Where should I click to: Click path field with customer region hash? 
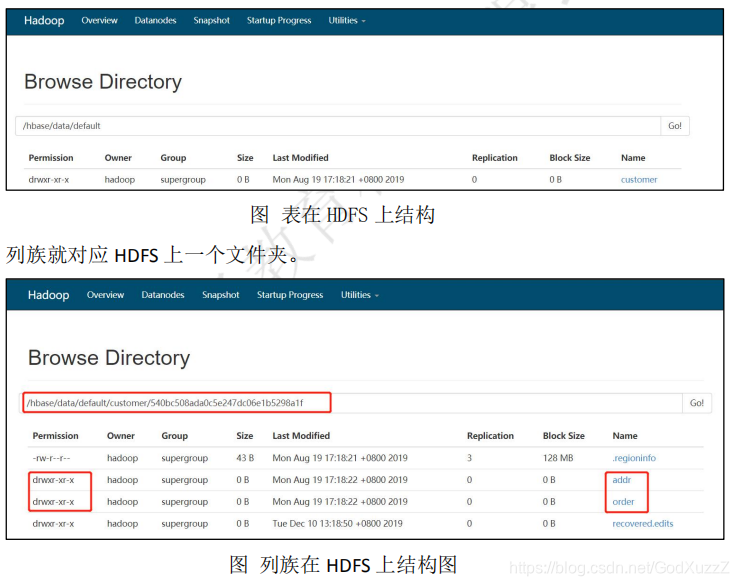click(x=351, y=403)
